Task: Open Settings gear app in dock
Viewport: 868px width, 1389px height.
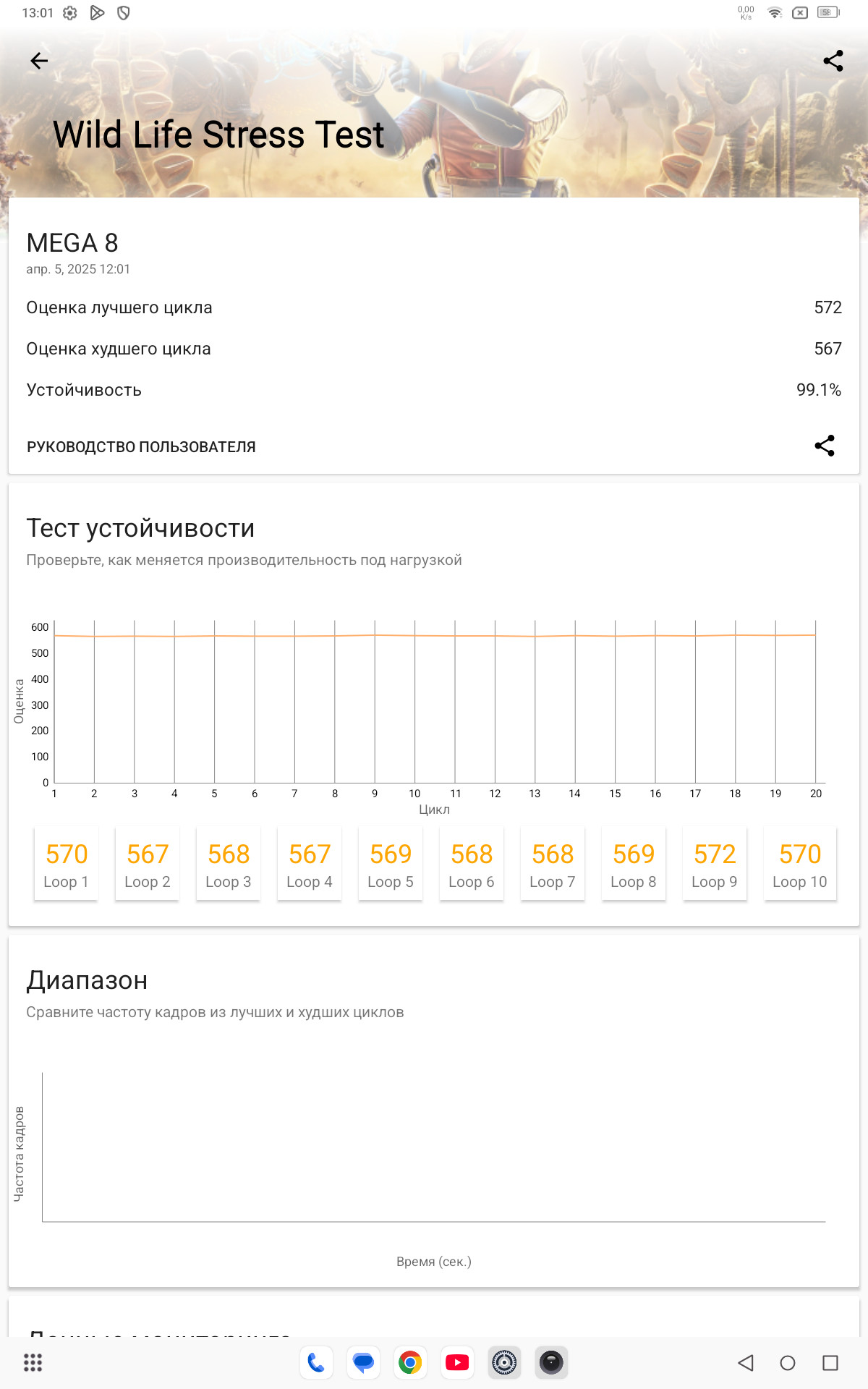Action: (x=504, y=1363)
